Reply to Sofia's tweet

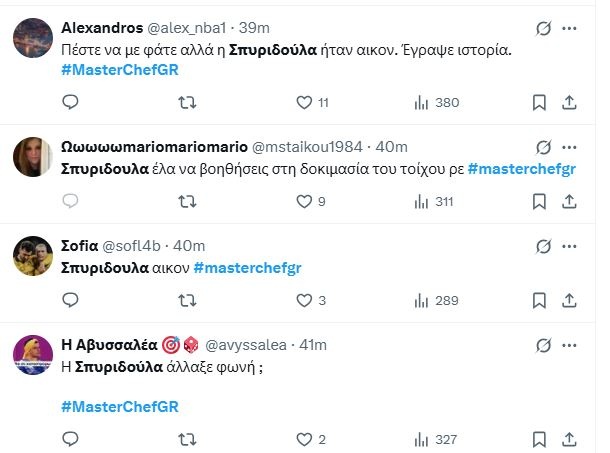coord(70,301)
